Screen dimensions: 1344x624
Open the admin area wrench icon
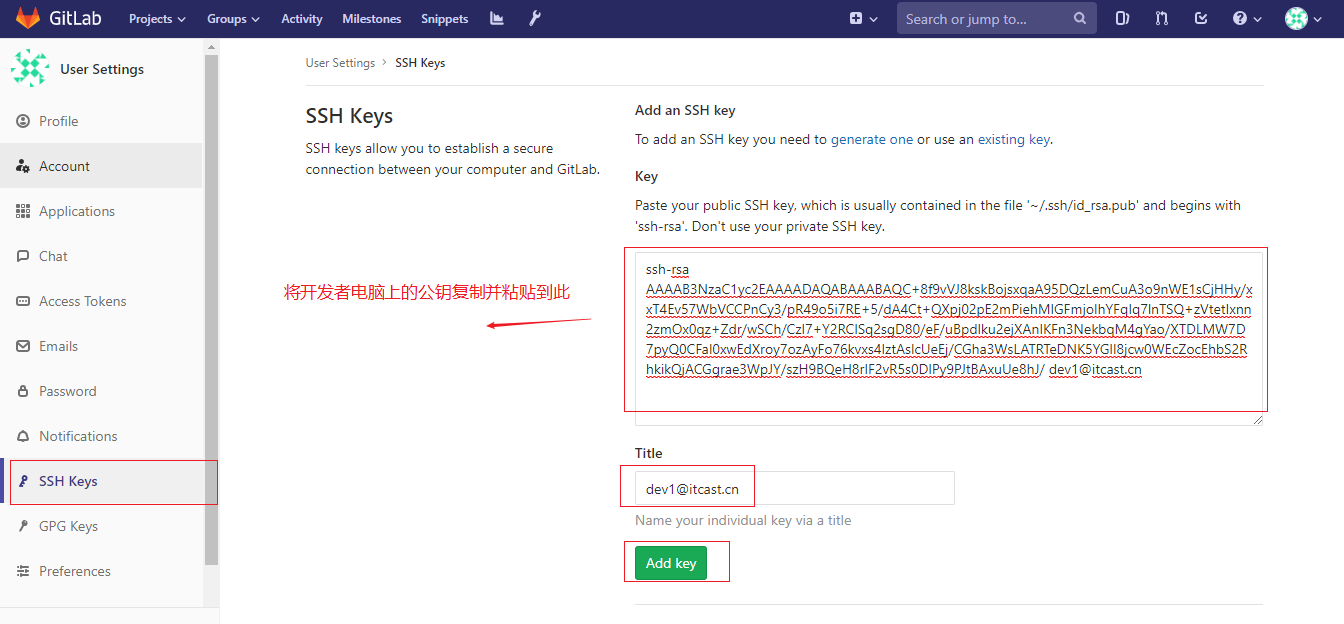(535, 18)
